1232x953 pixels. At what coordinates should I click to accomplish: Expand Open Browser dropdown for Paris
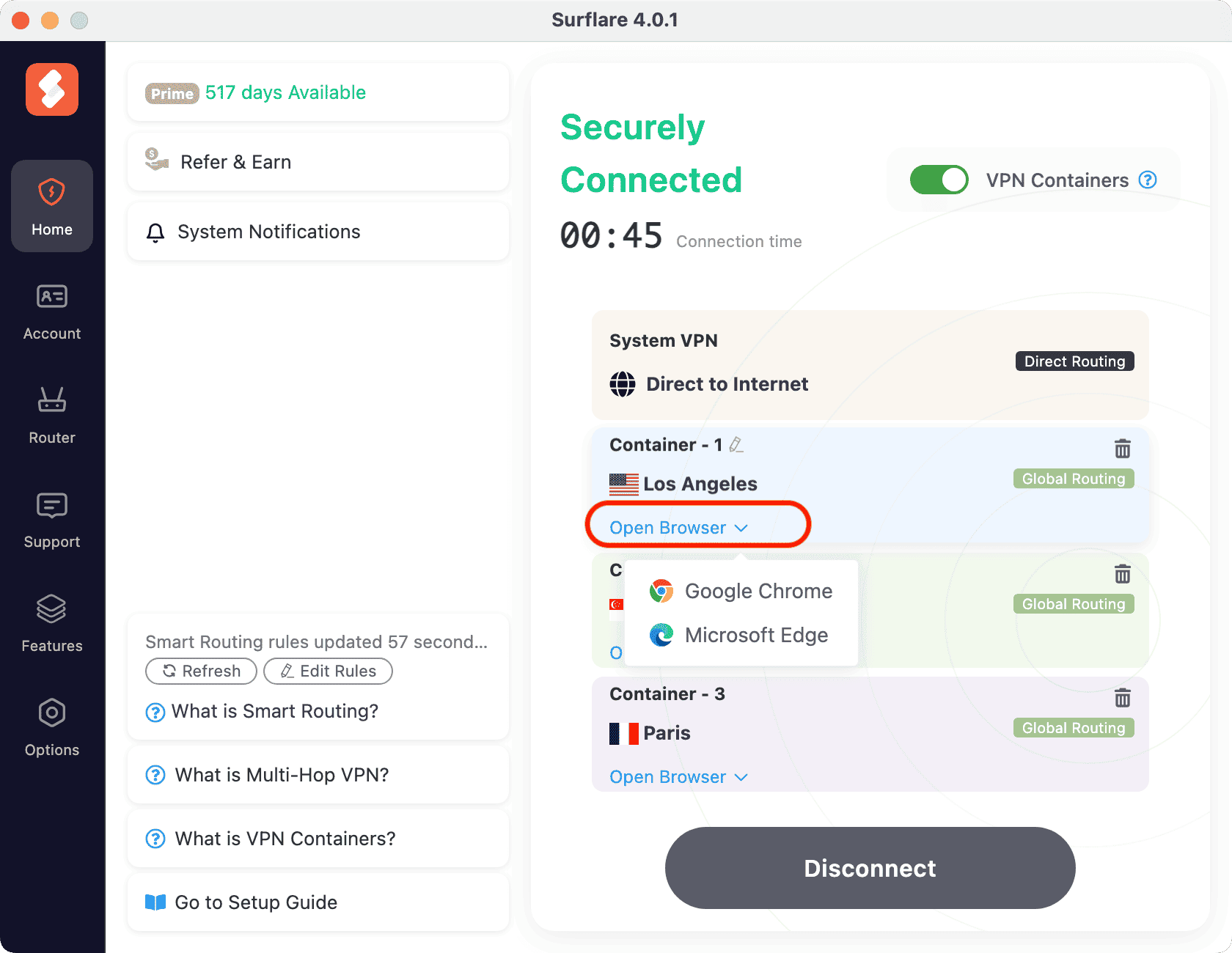(678, 777)
